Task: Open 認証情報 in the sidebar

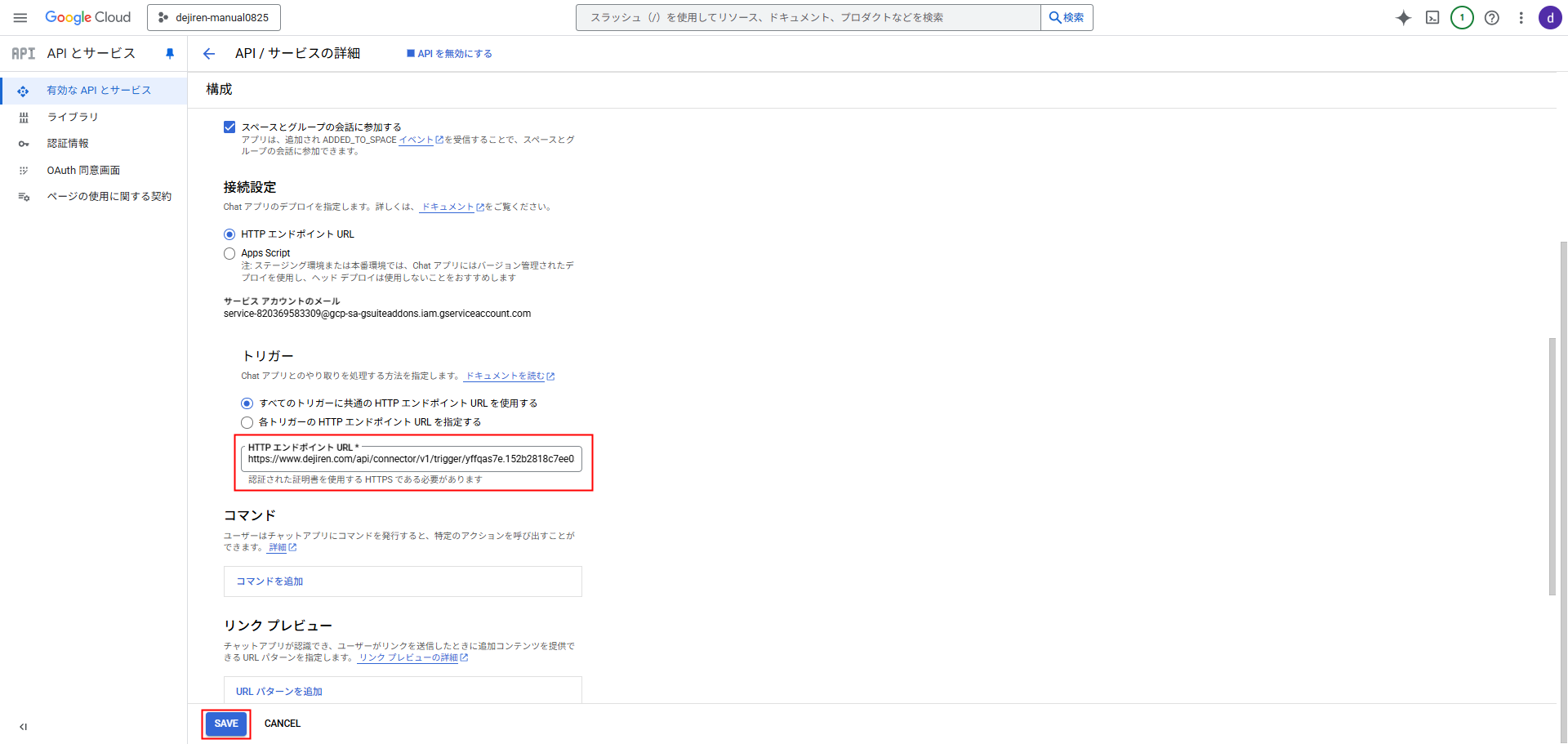Action: [67, 144]
